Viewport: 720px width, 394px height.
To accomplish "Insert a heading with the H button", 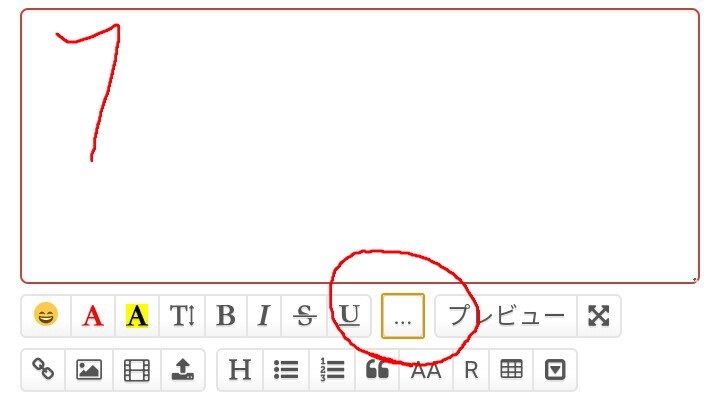I will pyautogui.click(x=240, y=369).
